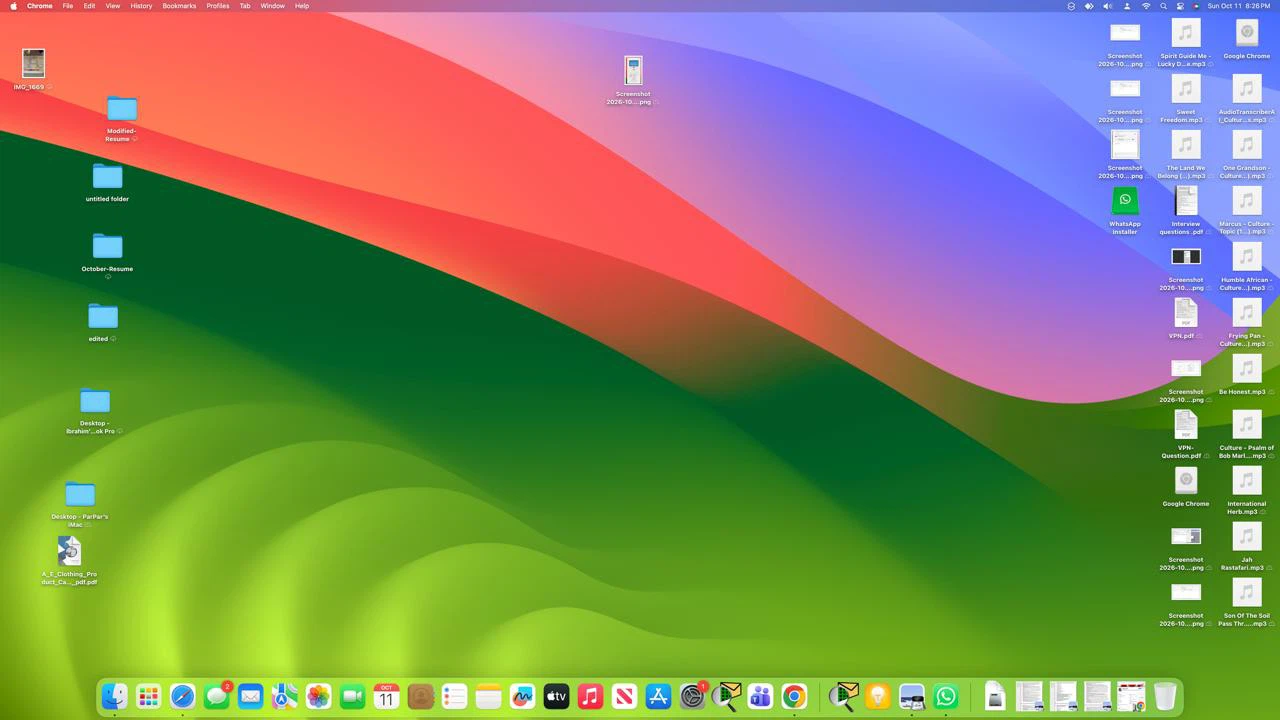
Task: Open Messages app with unread badge
Action: [x=217, y=696]
